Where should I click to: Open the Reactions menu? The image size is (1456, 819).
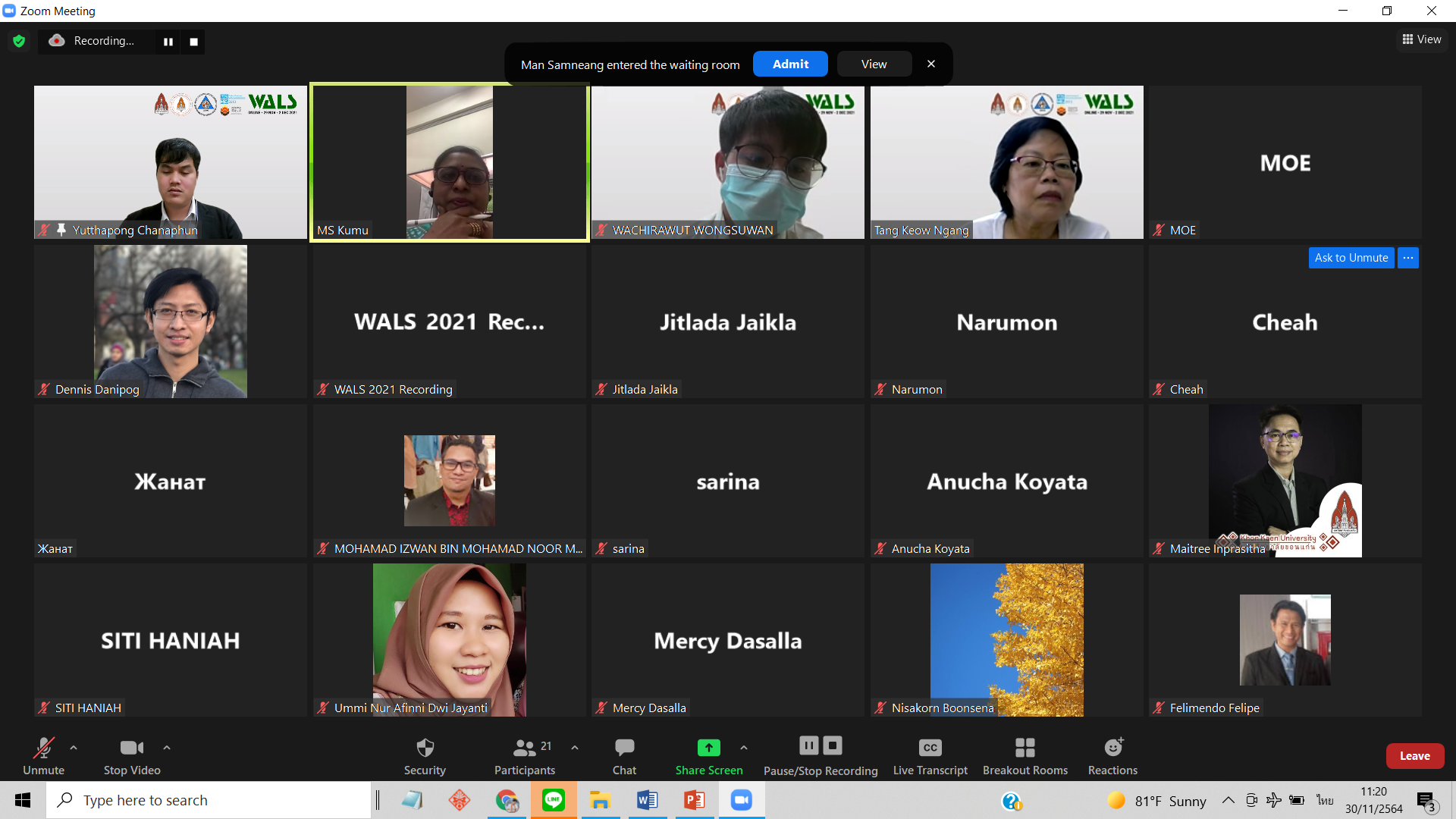pyautogui.click(x=1112, y=748)
